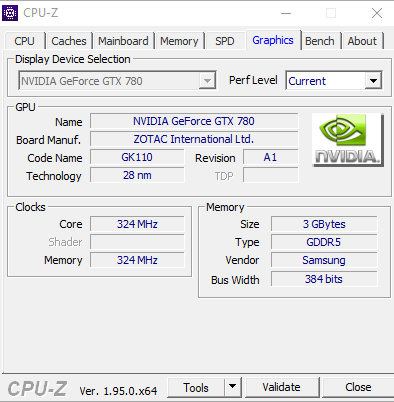Open the Caches tab

(x=69, y=41)
